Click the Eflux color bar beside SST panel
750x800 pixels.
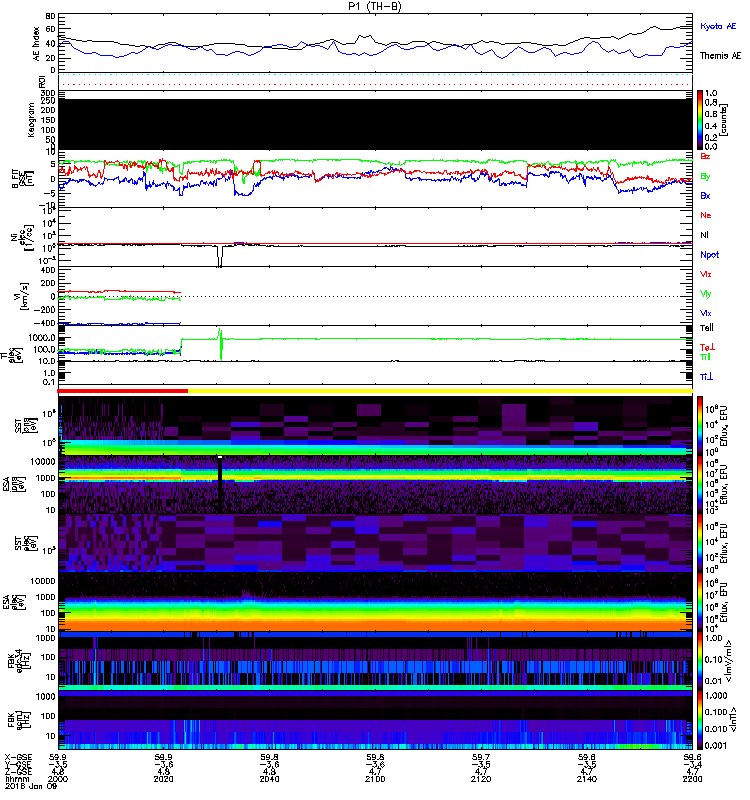[701, 425]
